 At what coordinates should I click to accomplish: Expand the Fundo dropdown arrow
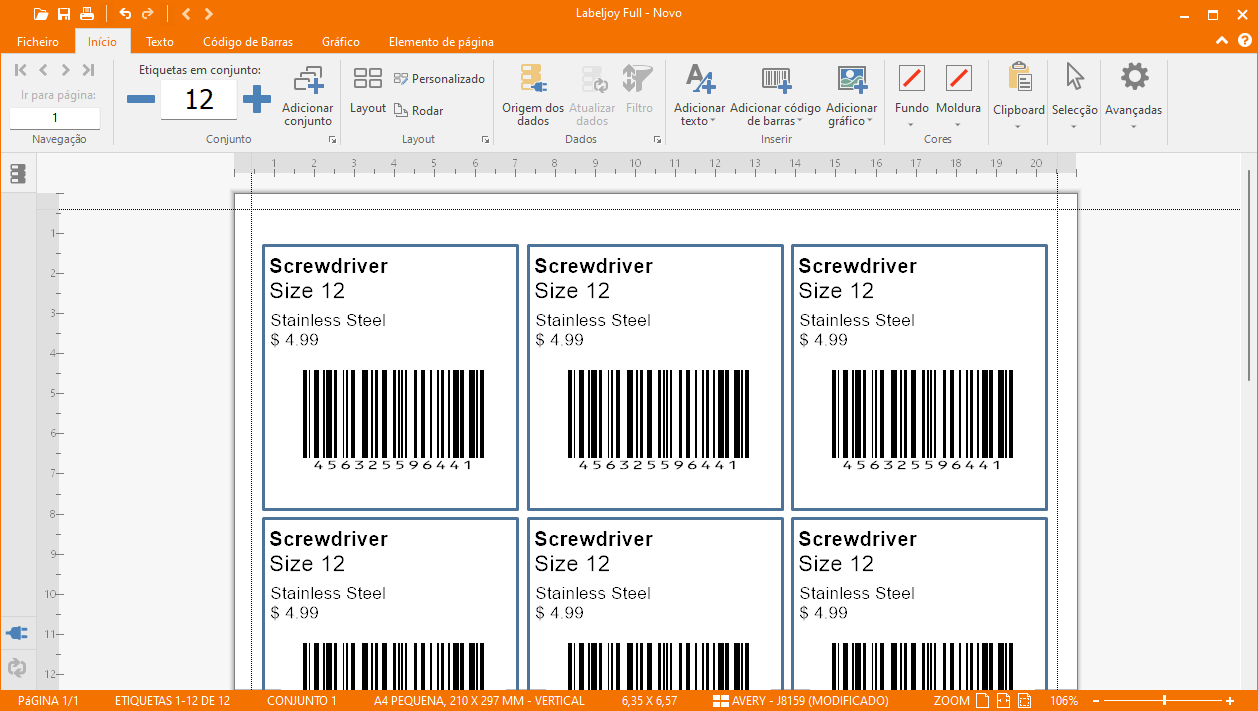(x=912, y=125)
